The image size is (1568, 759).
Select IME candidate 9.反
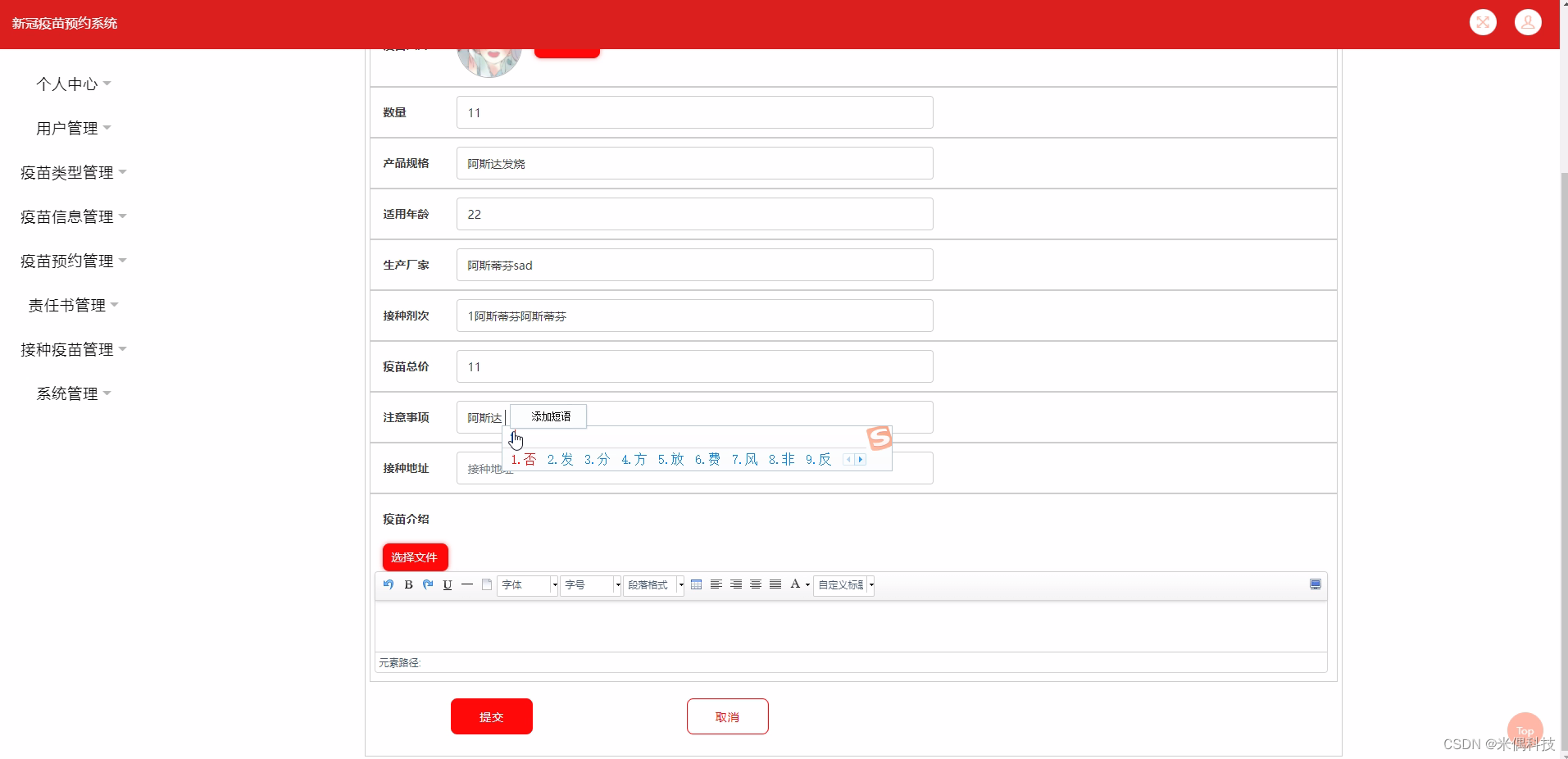tap(819, 460)
